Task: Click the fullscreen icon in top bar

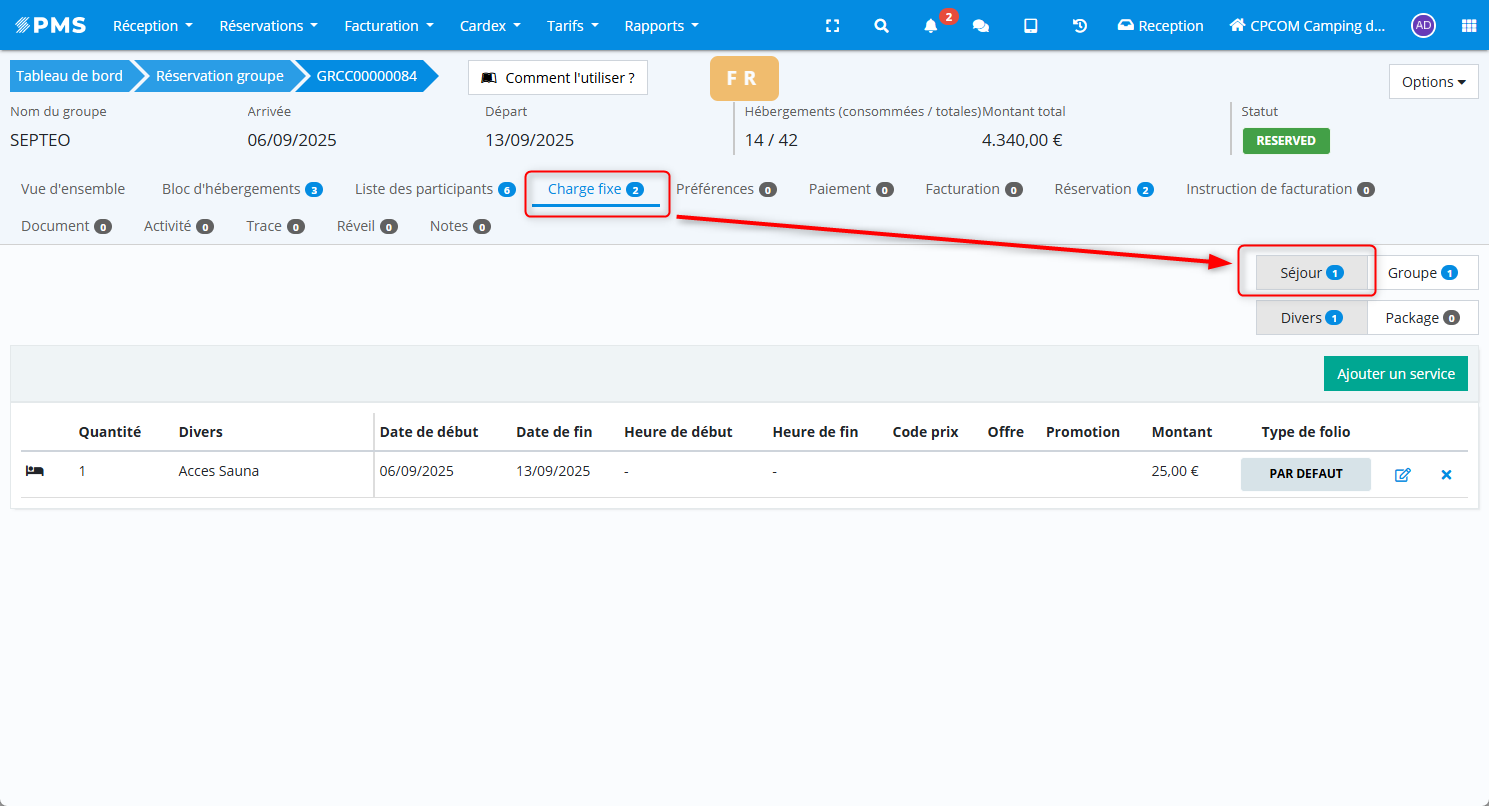Action: pyautogui.click(x=832, y=26)
